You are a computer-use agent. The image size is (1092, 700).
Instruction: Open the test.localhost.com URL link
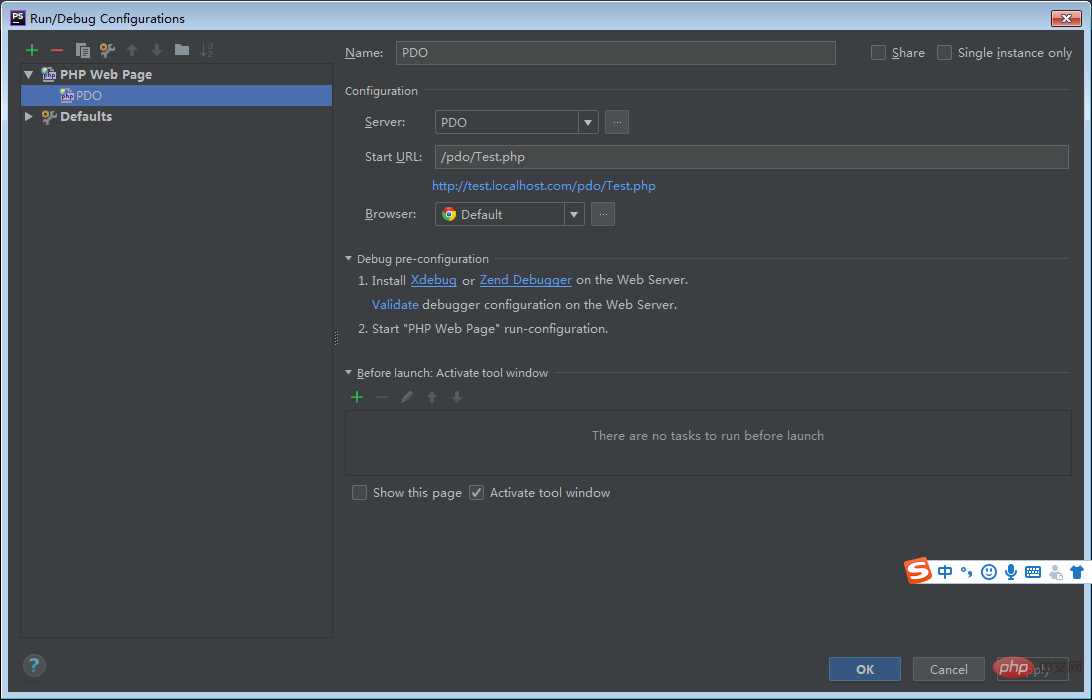tap(544, 186)
